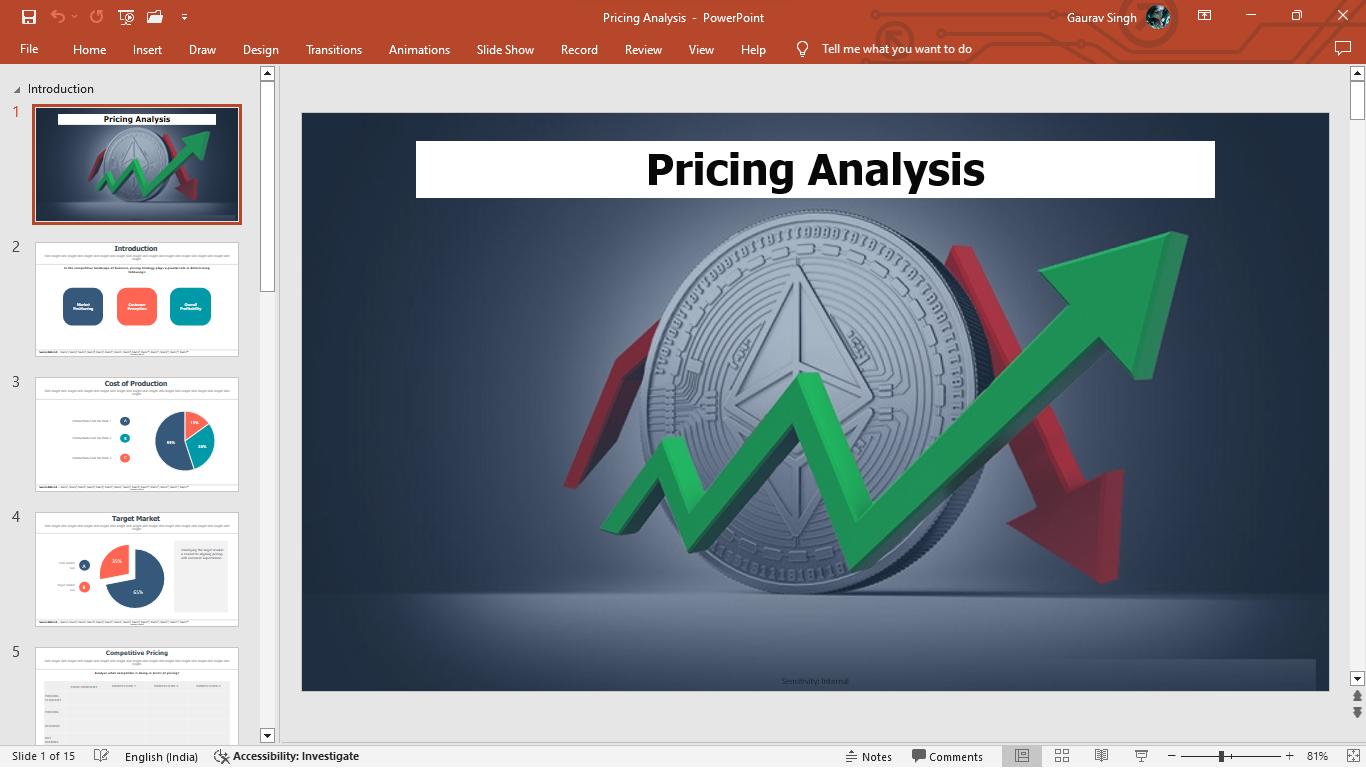The image size is (1366, 768).
Task: Go to the previous slide with double-up arrow
Action: coord(1357,696)
